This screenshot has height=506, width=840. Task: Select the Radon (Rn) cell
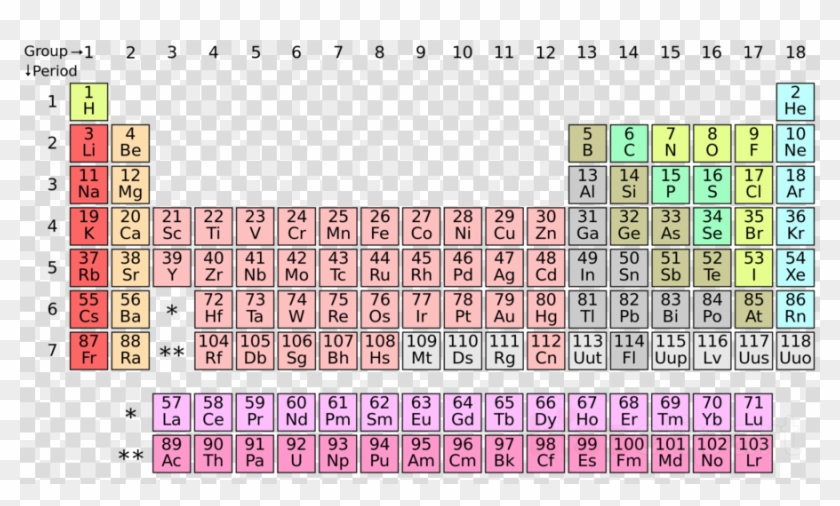(x=795, y=309)
